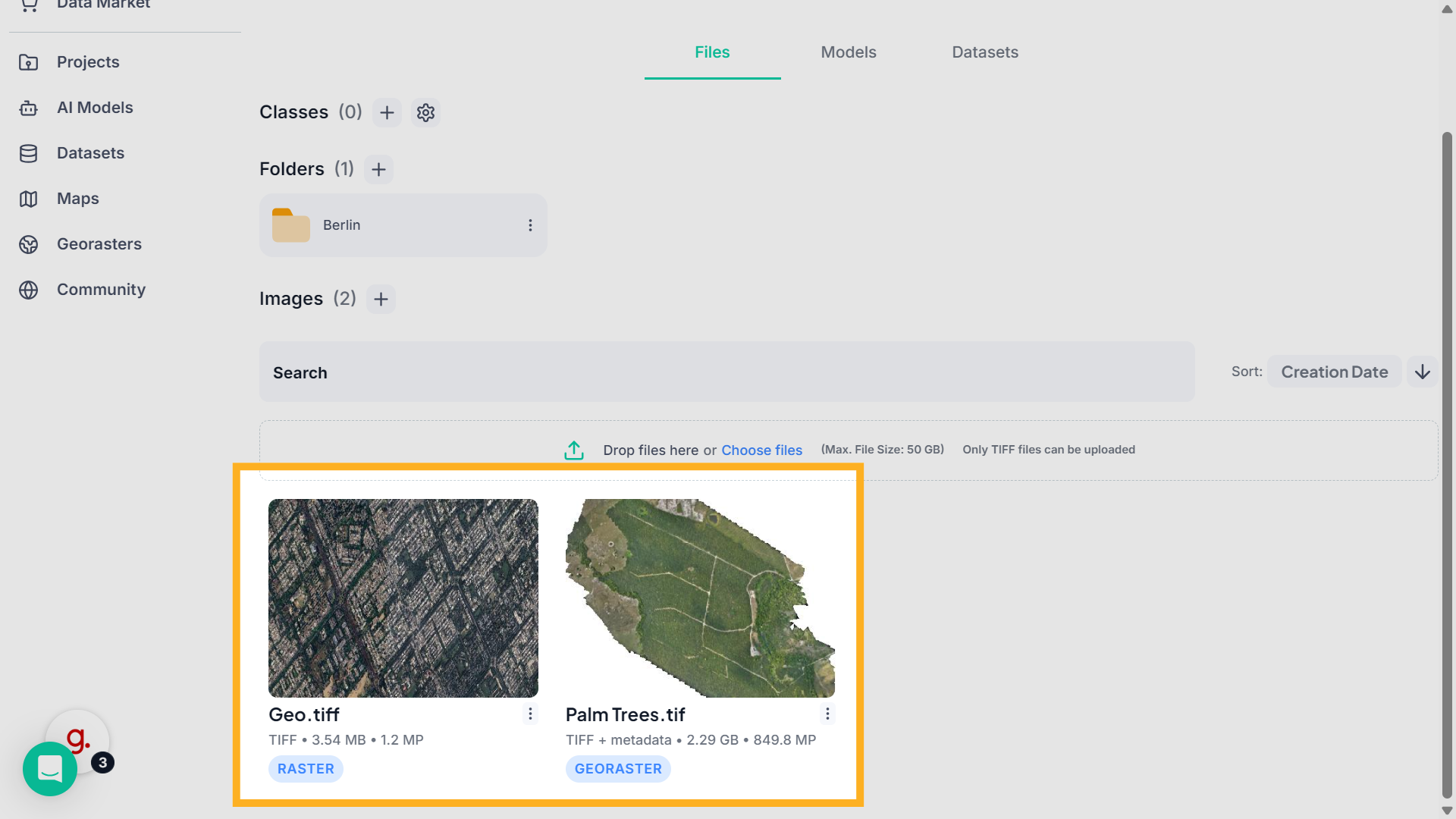This screenshot has height=819, width=1456.
Task: Click '(Max. File Size: 50 GB)' text
Action: [x=883, y=450]
